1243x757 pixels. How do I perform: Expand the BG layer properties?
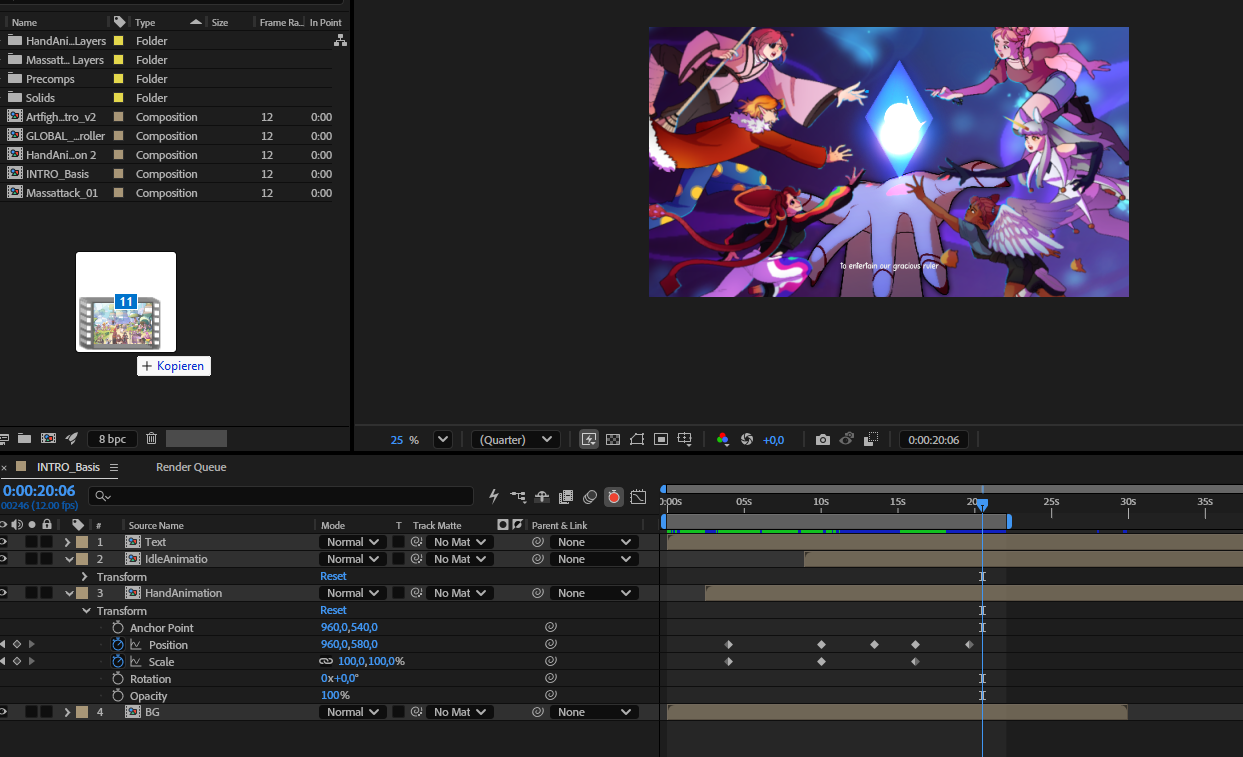tap(67, 712)
